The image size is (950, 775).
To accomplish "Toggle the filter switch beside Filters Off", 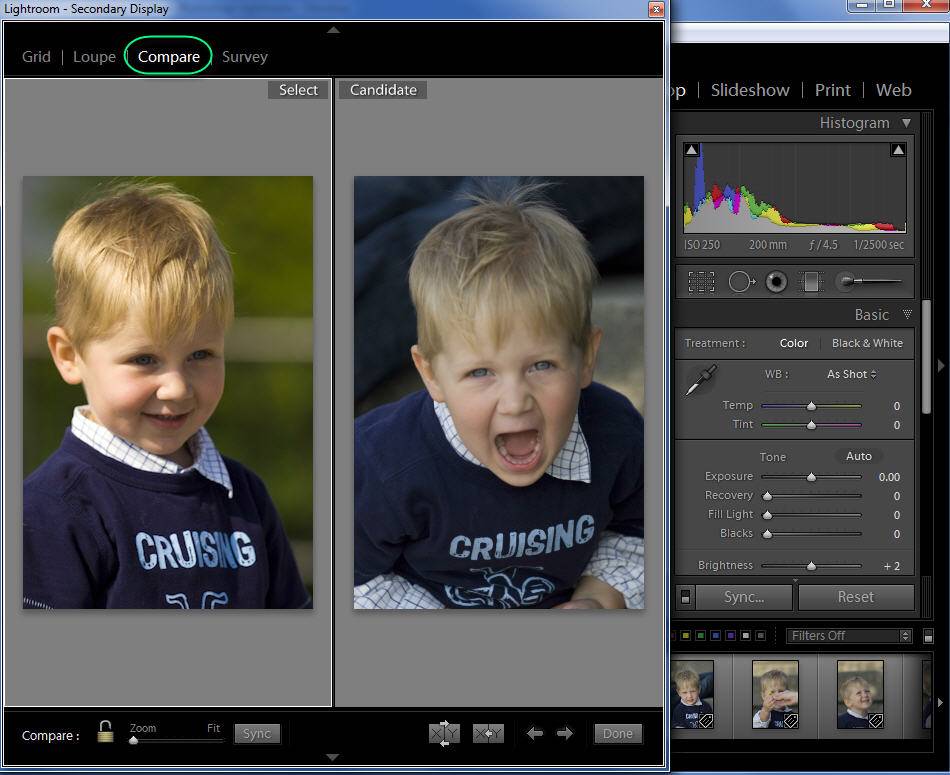I will point(928,636).
